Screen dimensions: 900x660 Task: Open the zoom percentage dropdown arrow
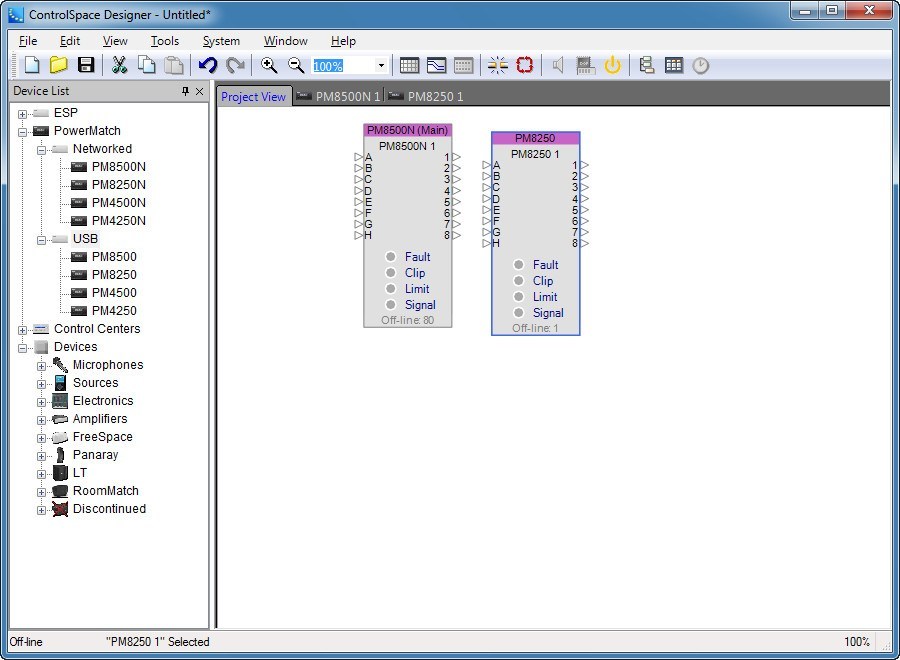[381, 65]
